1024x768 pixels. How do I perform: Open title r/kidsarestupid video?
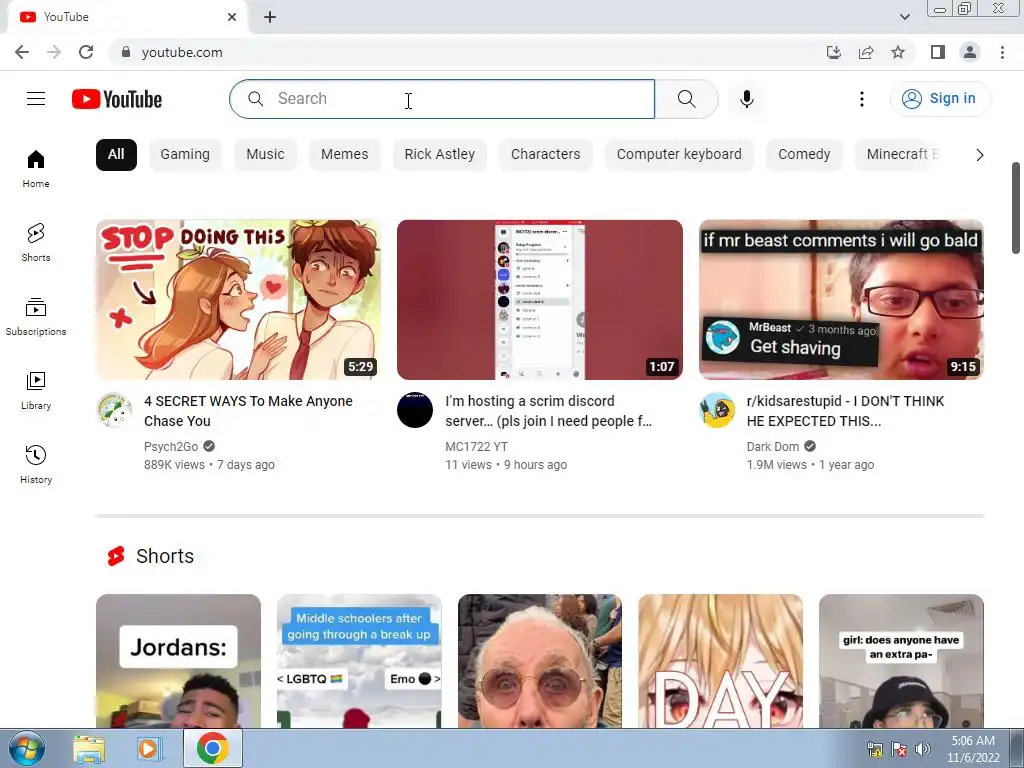point(846,411)
